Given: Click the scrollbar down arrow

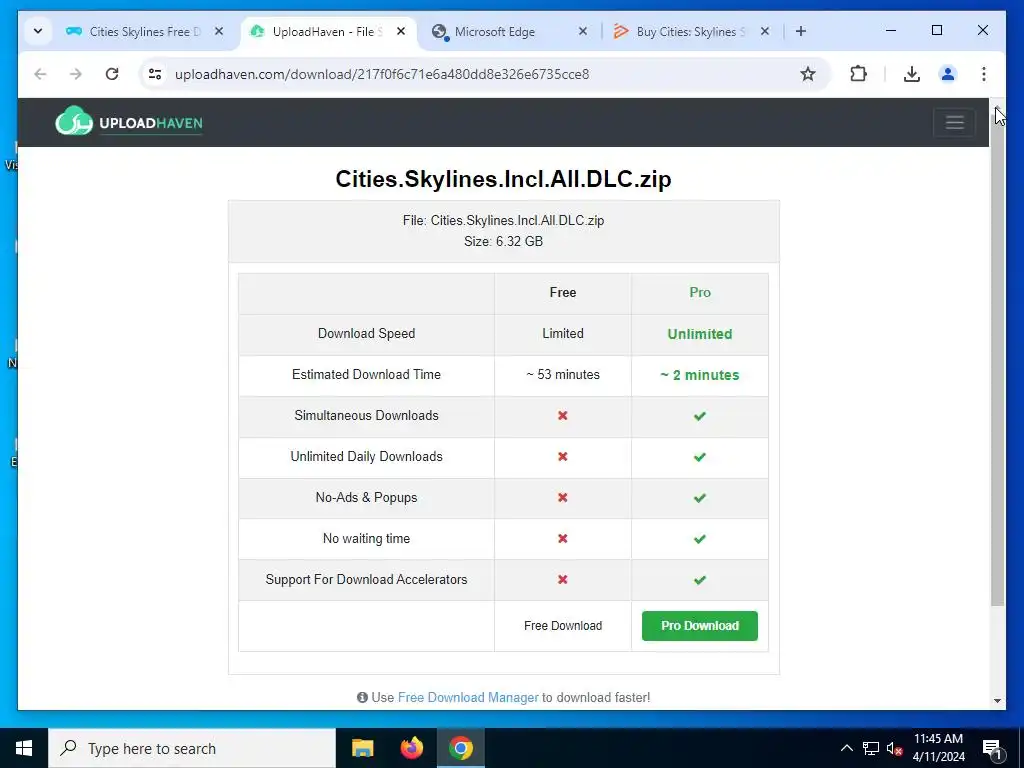Looking at the screenshot, I should tap(997, 701).
